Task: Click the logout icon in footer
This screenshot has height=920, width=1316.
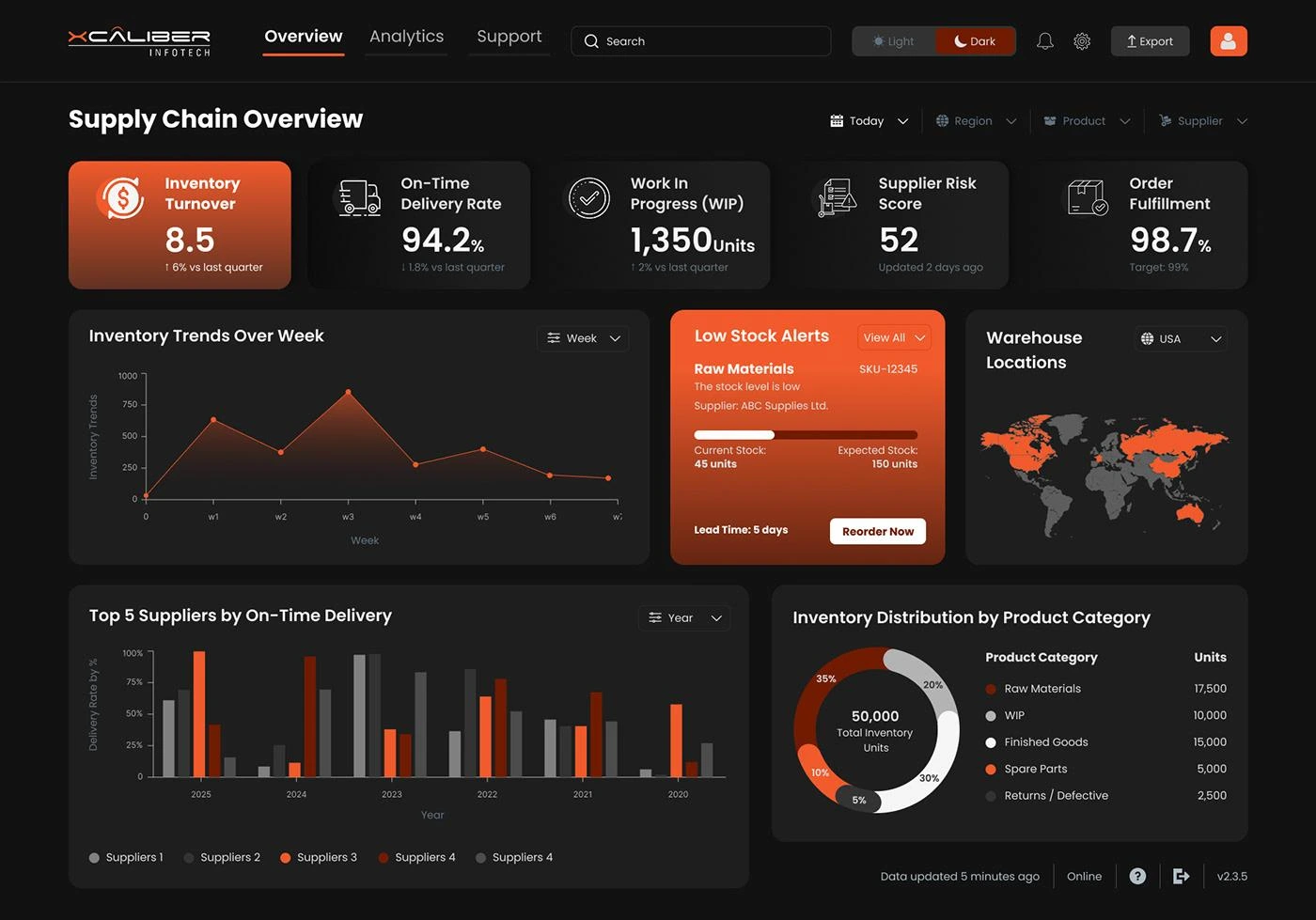Action: (x=1181, y=876)
